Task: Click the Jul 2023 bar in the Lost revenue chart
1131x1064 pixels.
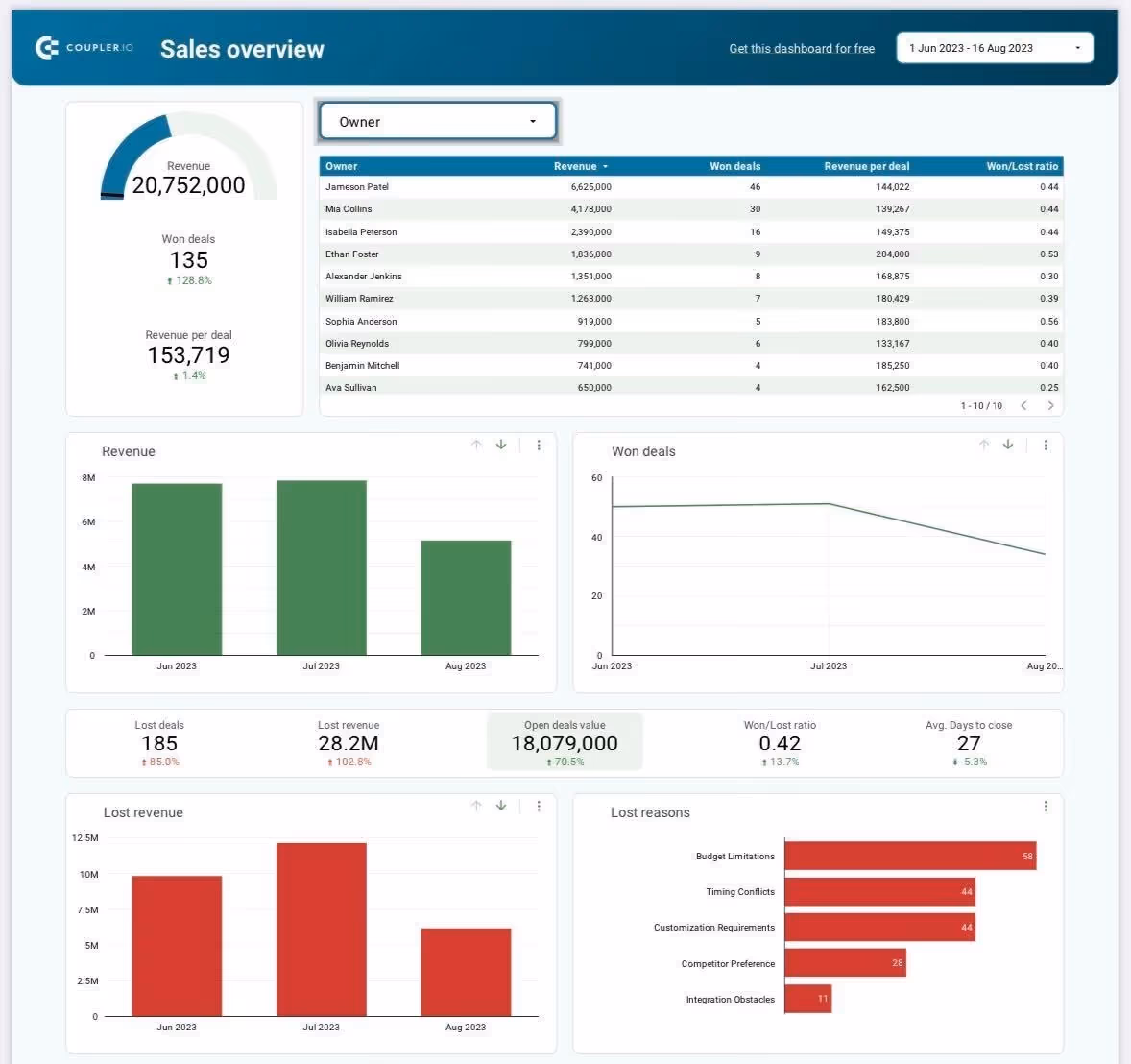Action: coord(321,927)
